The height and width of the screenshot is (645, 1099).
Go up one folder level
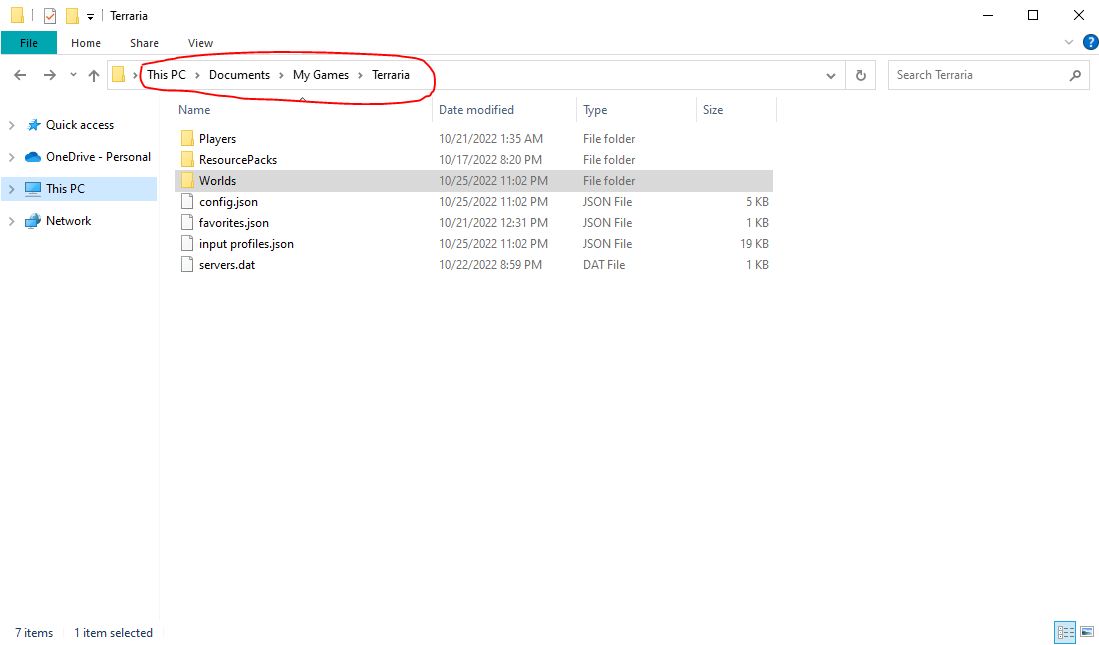[93, 75]
